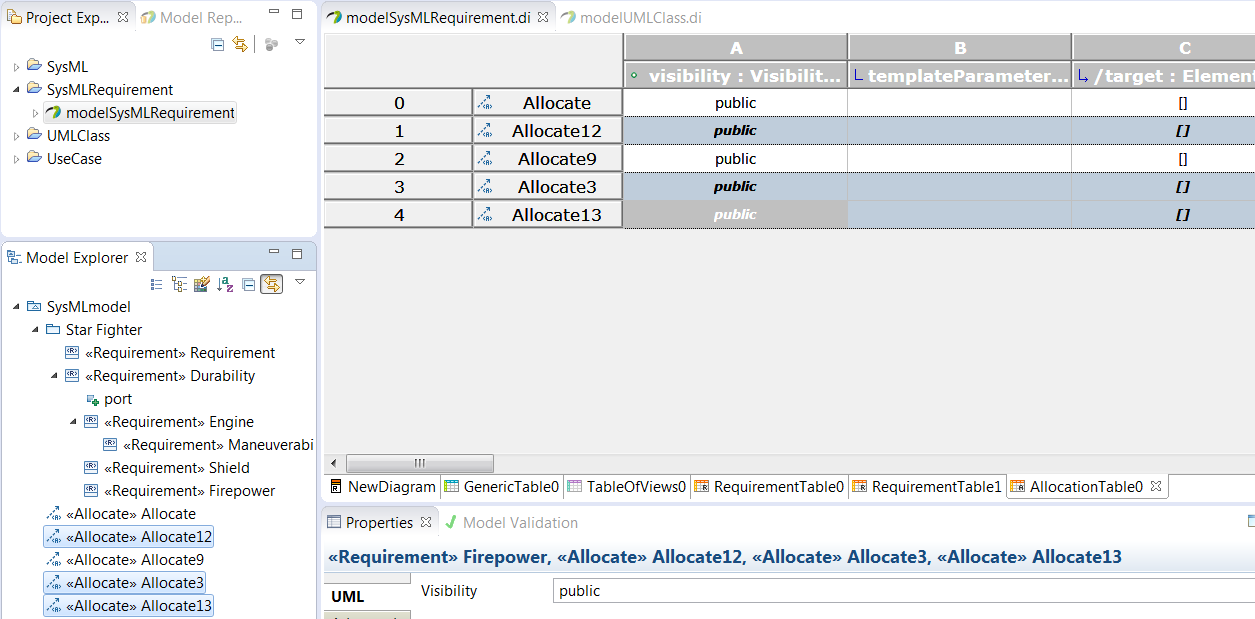
Task: Open Project Explorer view menu arrow
Action: (299, 43)
